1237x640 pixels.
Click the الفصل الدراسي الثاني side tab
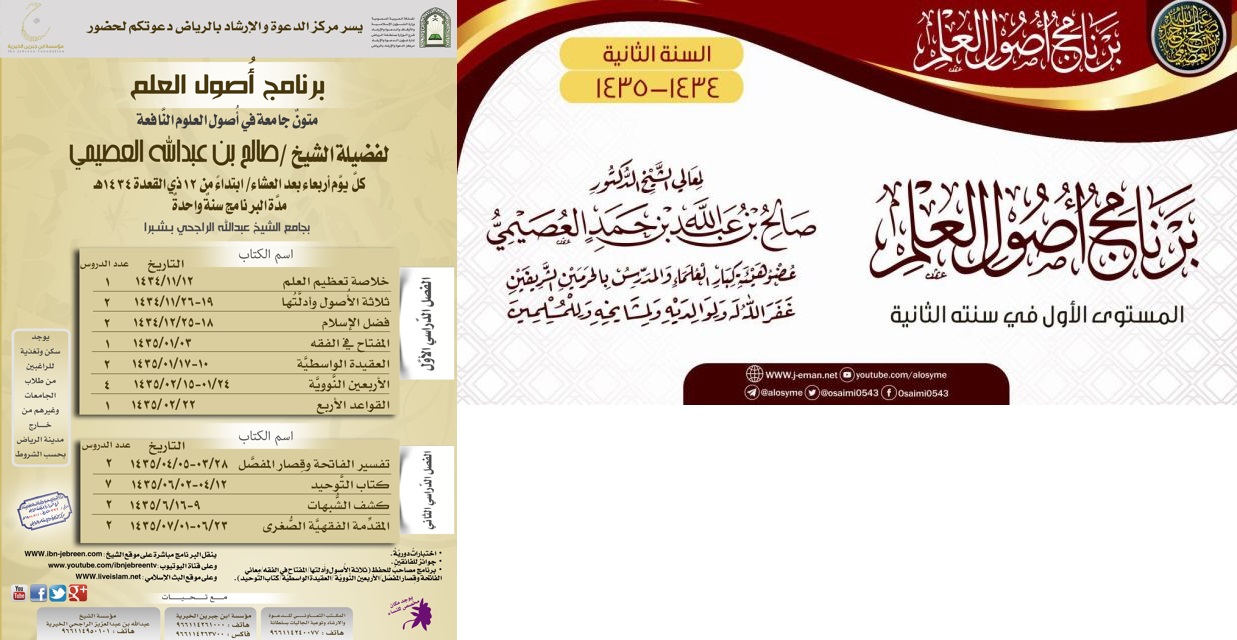coord(425,487)
